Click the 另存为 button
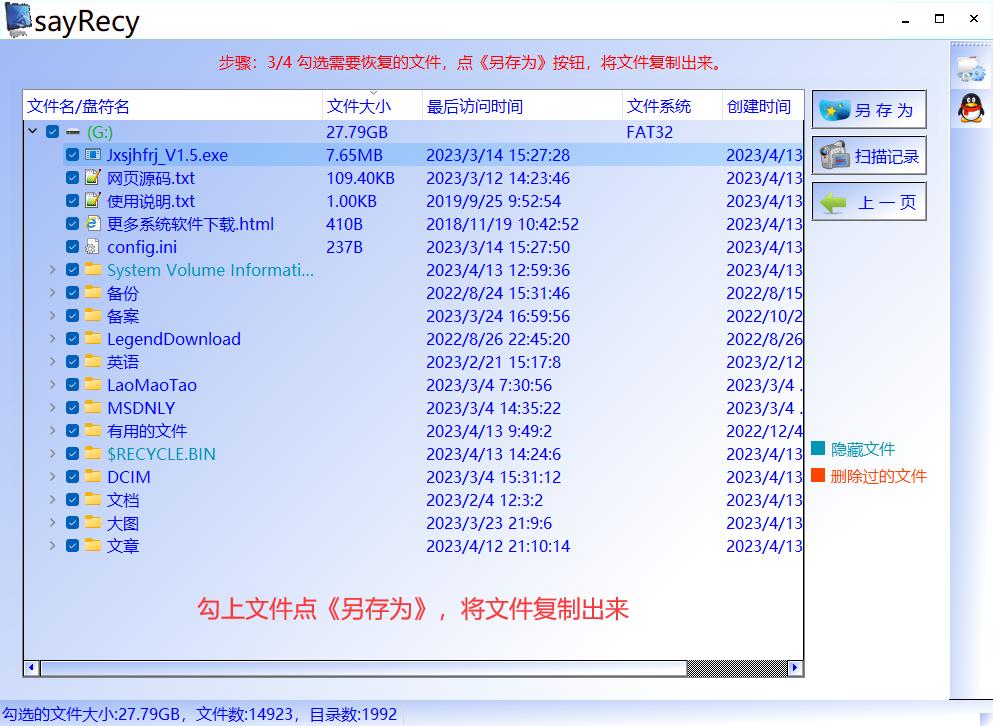993x726 pixels. (868, 108)
